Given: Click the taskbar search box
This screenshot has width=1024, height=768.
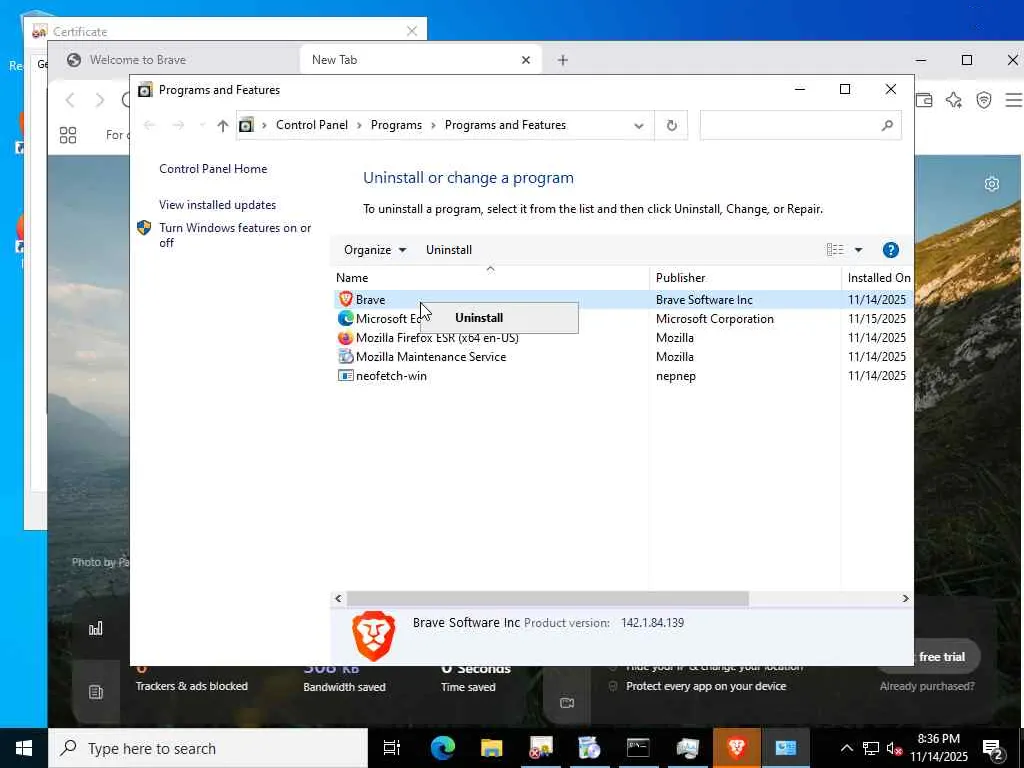Looking at the screenshot, I should (x=208, y=748).
